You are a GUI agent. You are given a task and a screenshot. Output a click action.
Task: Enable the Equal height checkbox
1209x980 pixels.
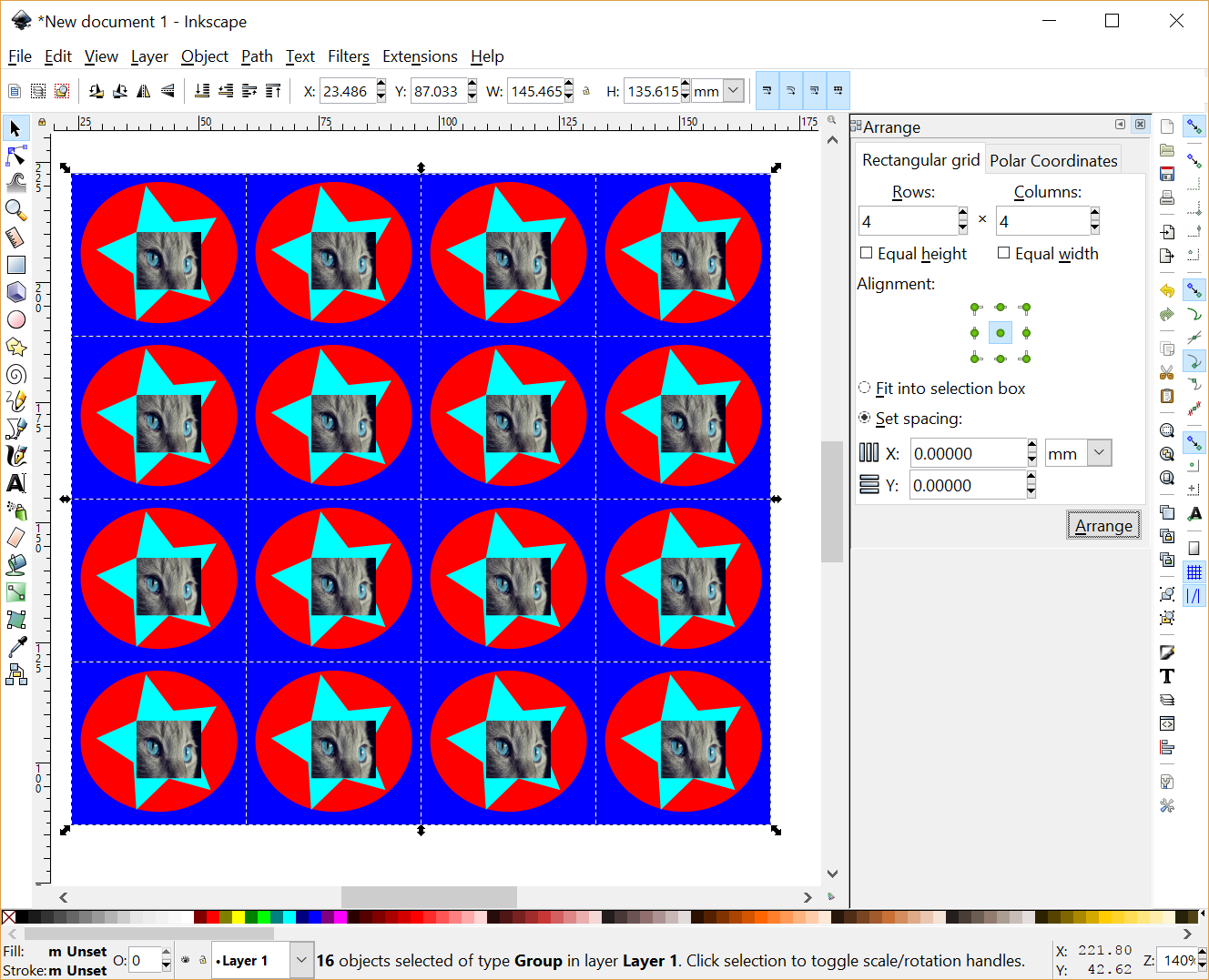point(865,253)
